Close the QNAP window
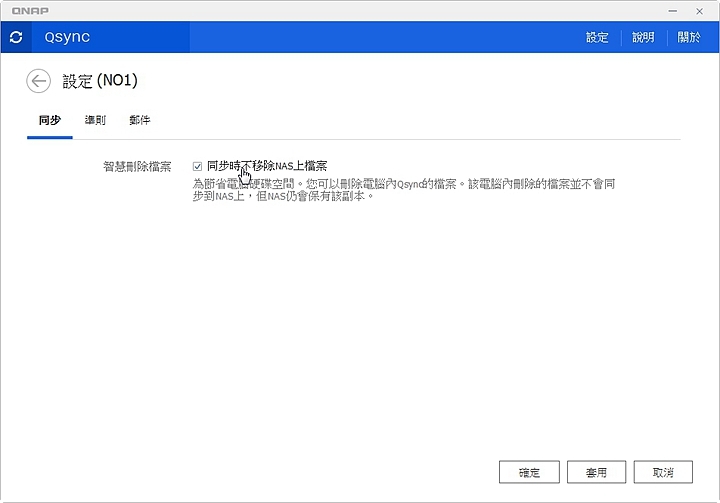720x503 pixels. point(699,11)
